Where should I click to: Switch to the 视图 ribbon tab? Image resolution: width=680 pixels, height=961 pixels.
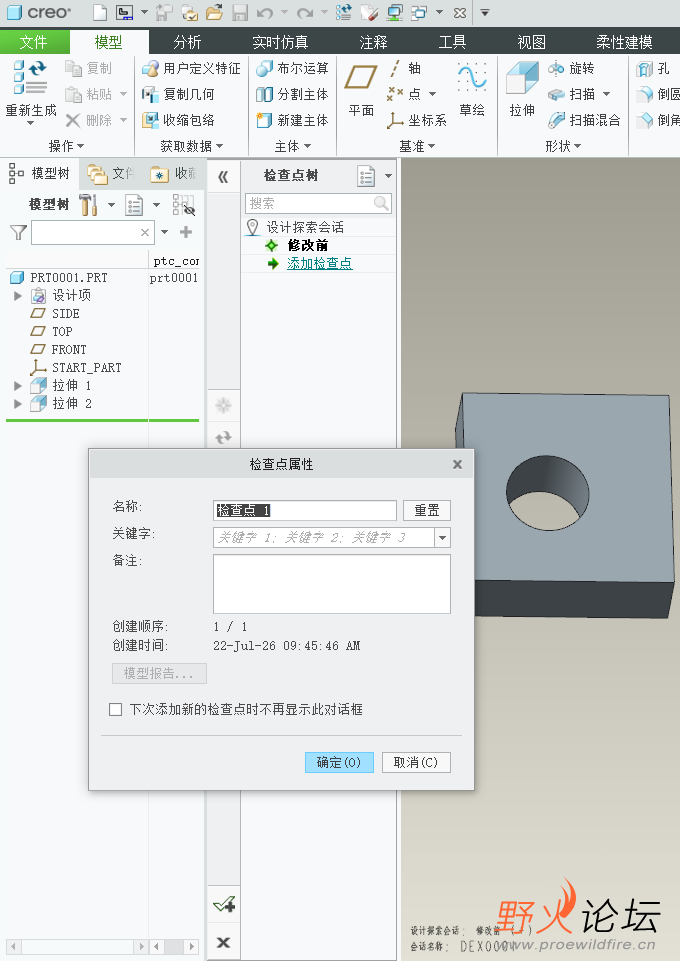pyautogui.click(x=531, y=42)
